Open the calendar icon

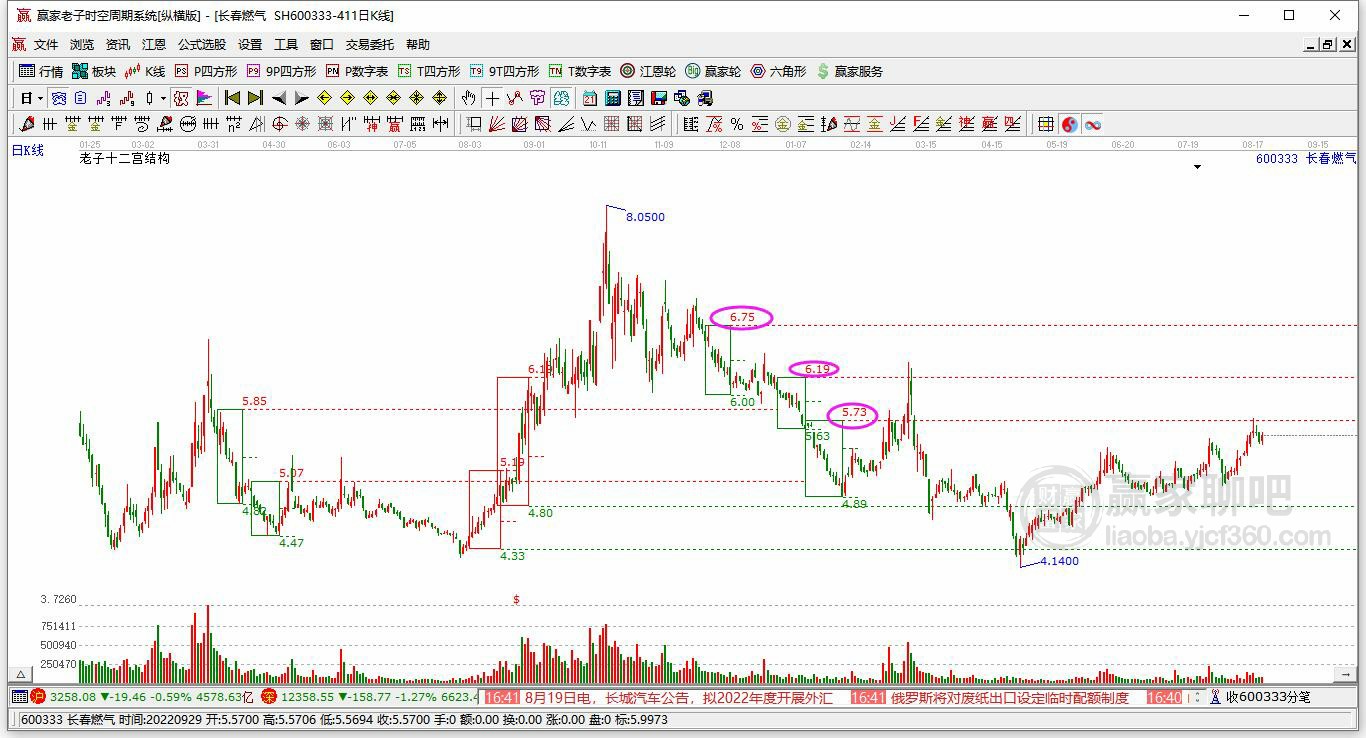pyautogui.click(x=590, y=98)
